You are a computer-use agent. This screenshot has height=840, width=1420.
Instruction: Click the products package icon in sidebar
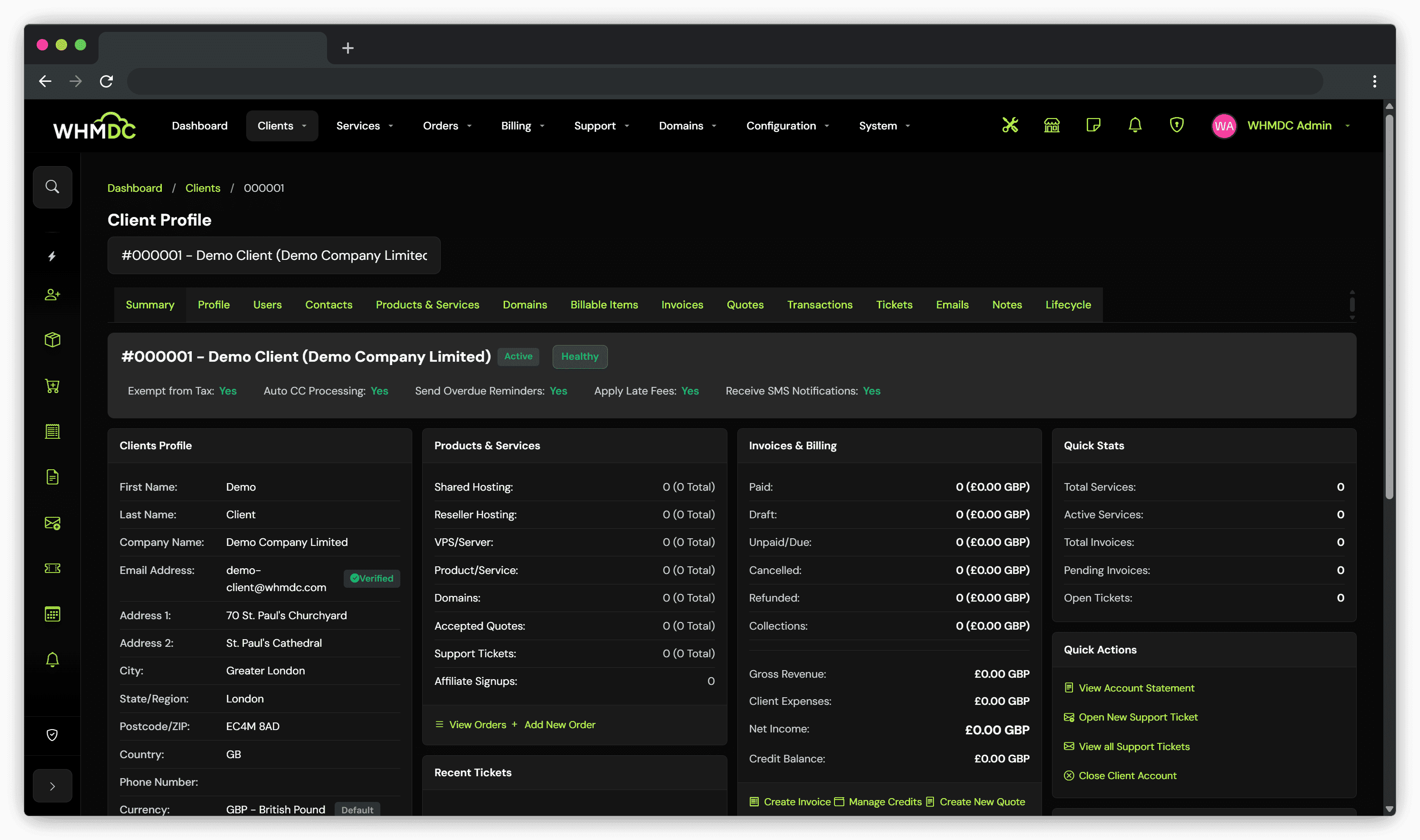(x=52, y=340)
